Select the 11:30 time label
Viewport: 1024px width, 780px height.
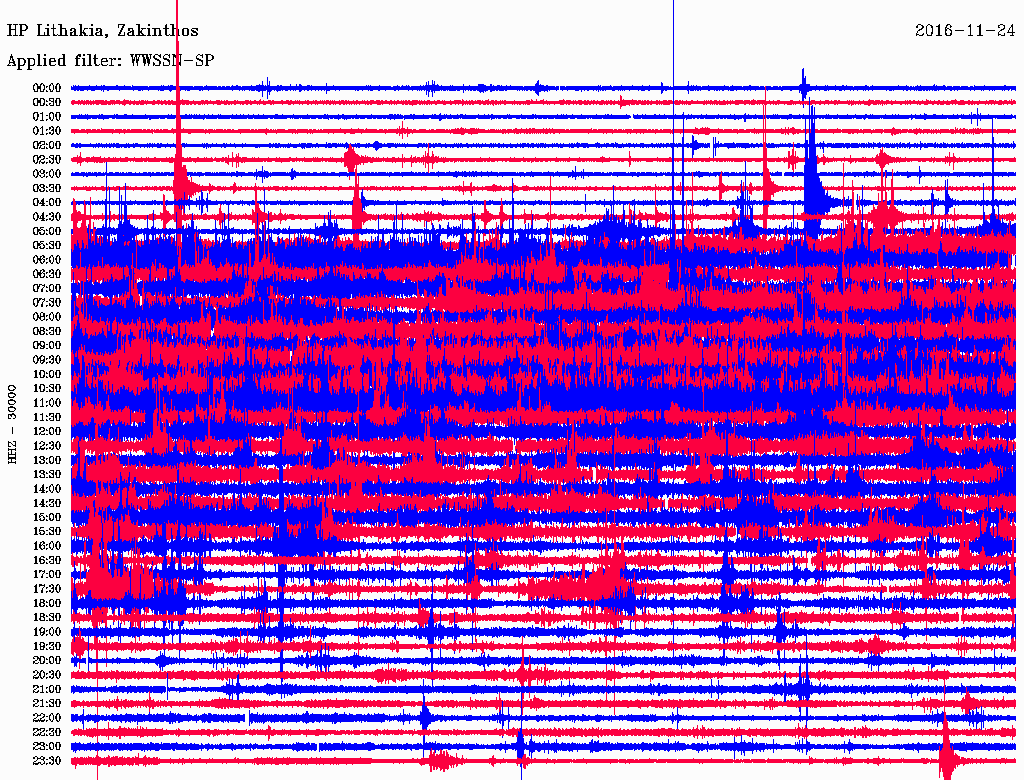point(47,417)
